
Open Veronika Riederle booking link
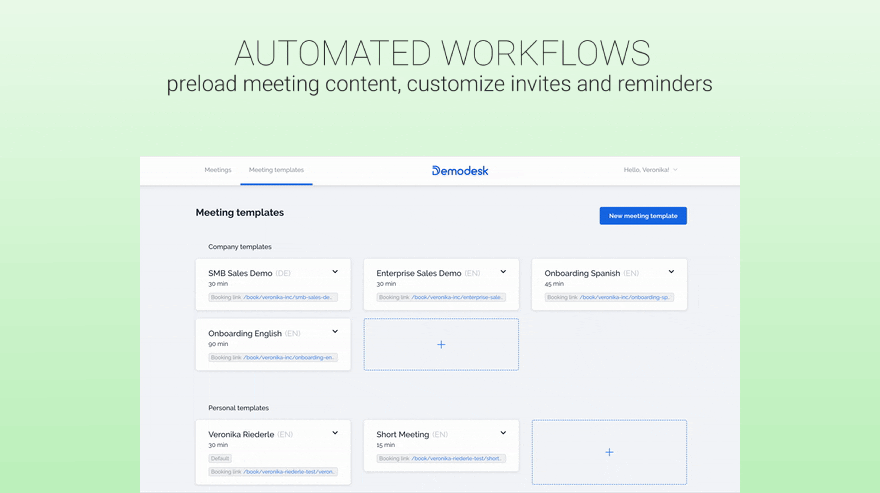(288, 472)
